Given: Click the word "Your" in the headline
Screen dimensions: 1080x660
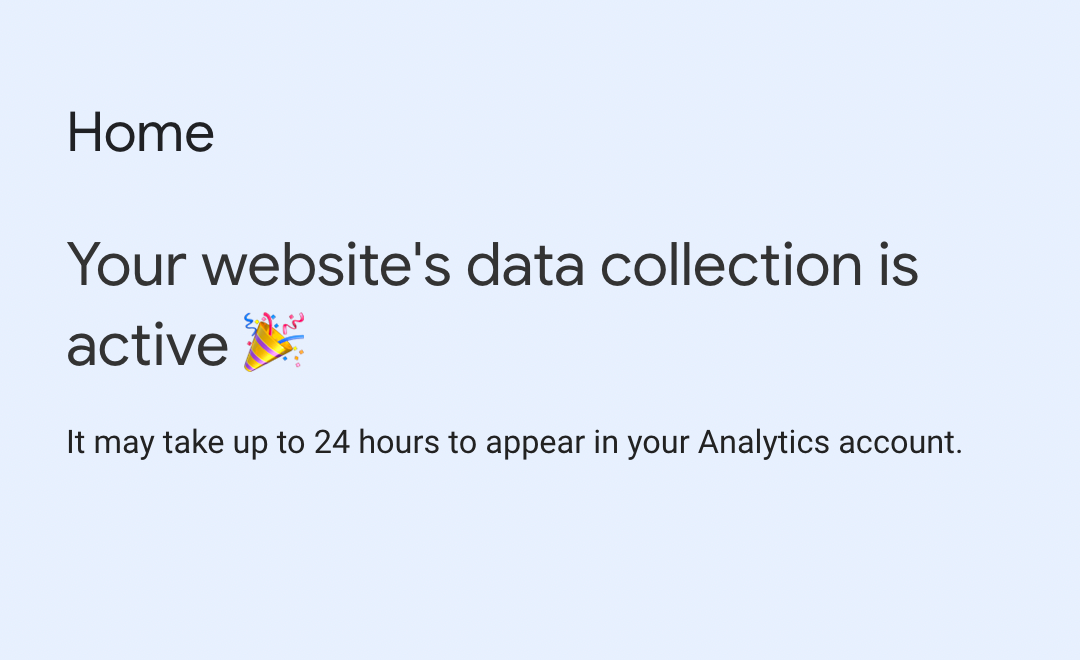Looking at the screenshot, I should coord(127,265).
